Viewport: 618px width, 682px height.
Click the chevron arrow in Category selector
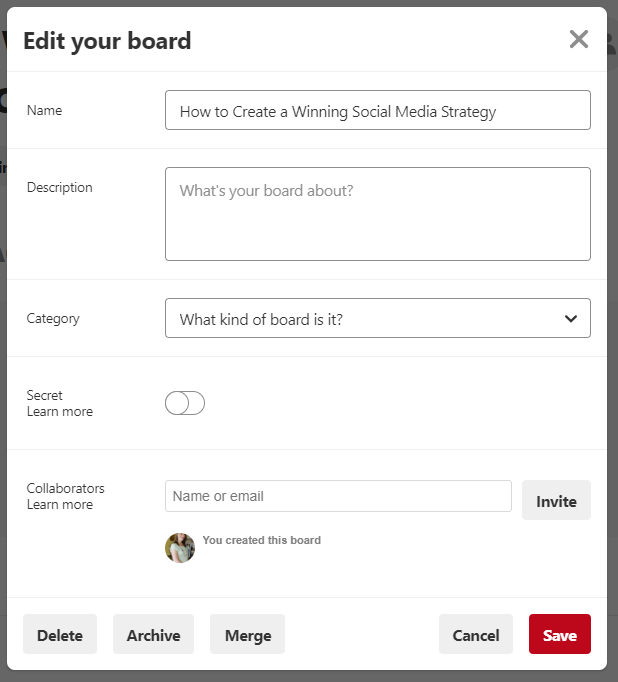[571, 319]
